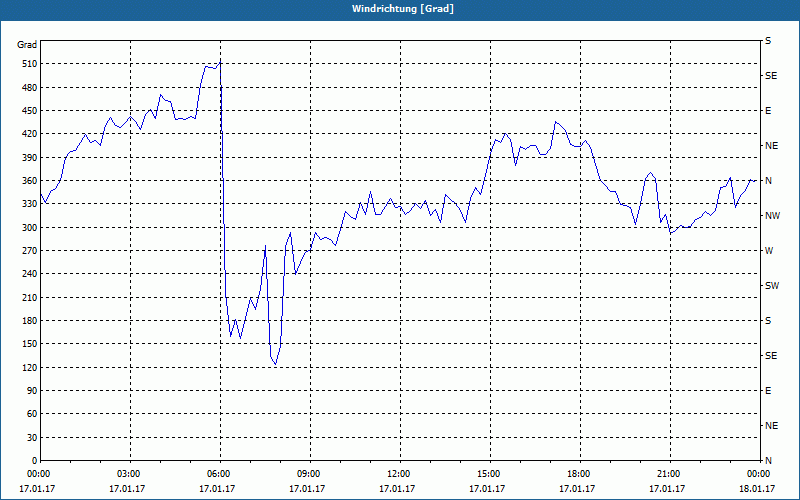The height and width of the screenshot is (500, 800).
Task: Click the SE compass label beside 480 gridline
Action: [771, 76]
